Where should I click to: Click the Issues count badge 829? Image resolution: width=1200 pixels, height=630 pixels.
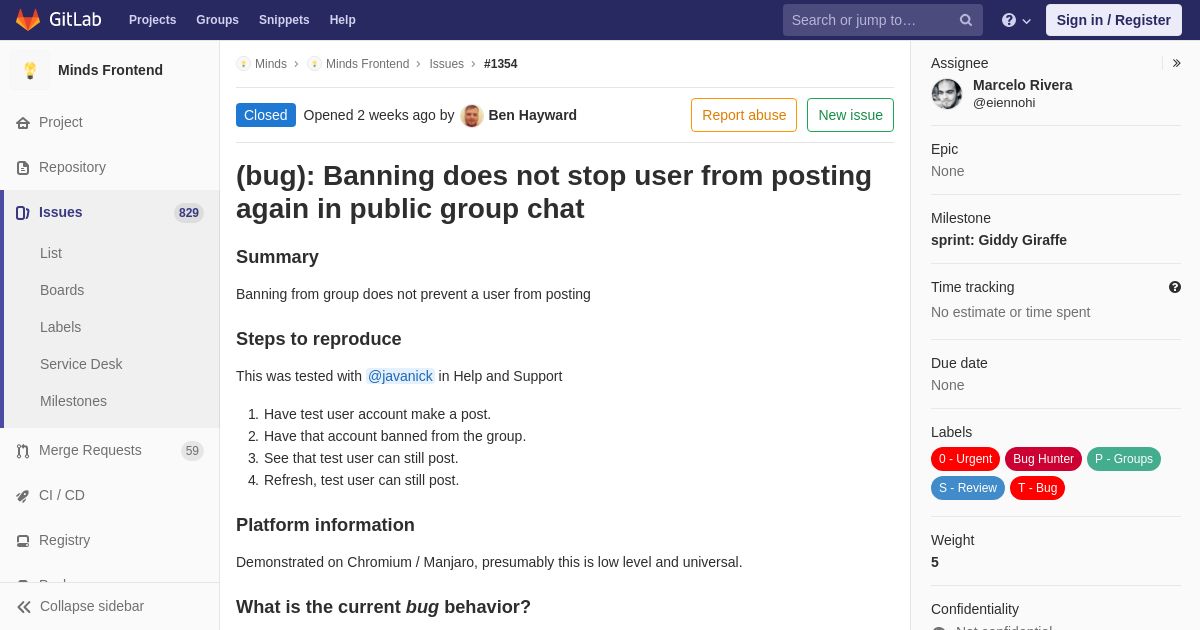[189, 213]
